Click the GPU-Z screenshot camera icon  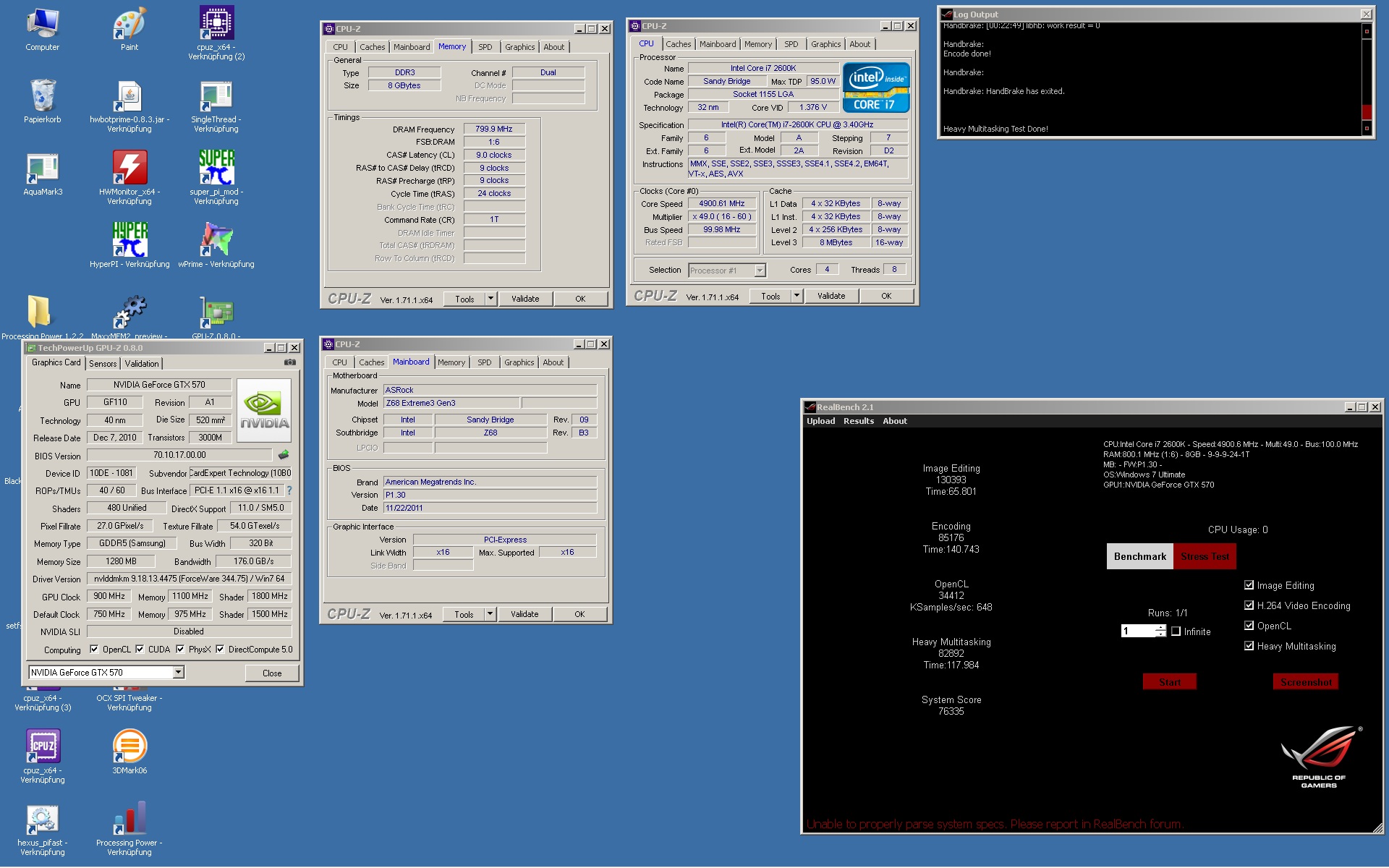[x=290, y=362]
